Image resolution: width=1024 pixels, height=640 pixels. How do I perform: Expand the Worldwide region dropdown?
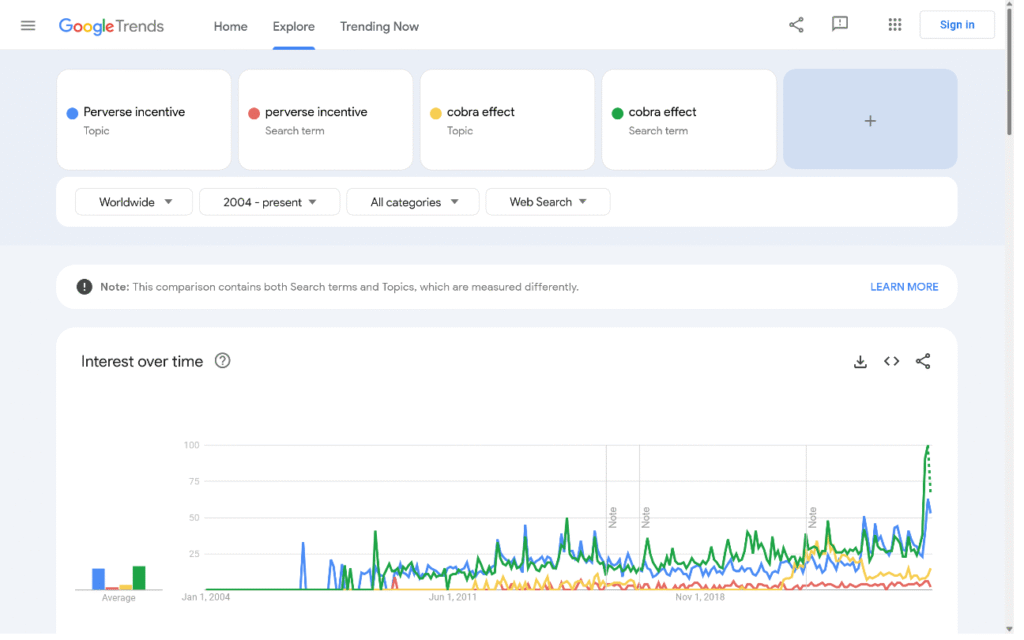coord(135,202)
